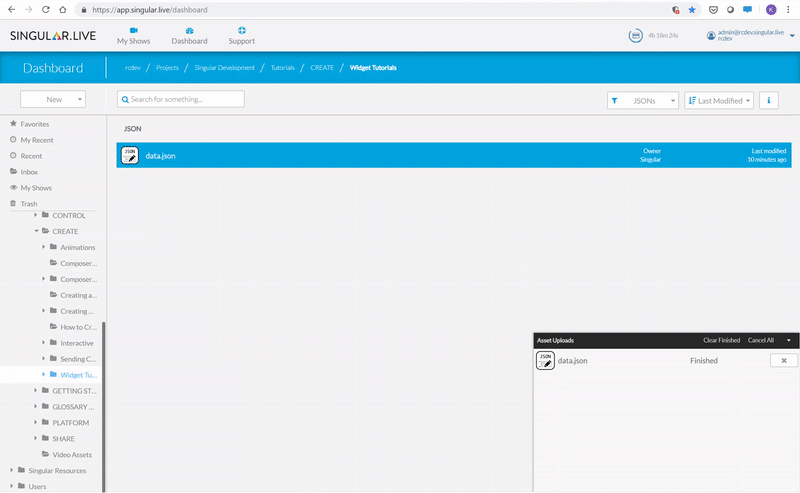Select the SHARE folder
Screen dimensions: 800x493
(x=58, y=438)
